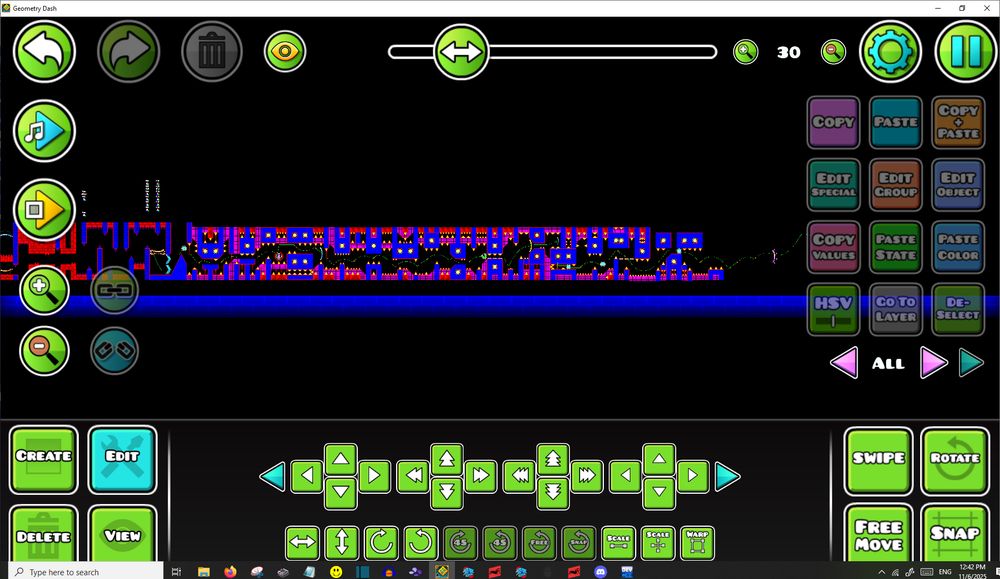Click the De-Select button
This screenshot has height=579, width=1000.
[958, 310]
